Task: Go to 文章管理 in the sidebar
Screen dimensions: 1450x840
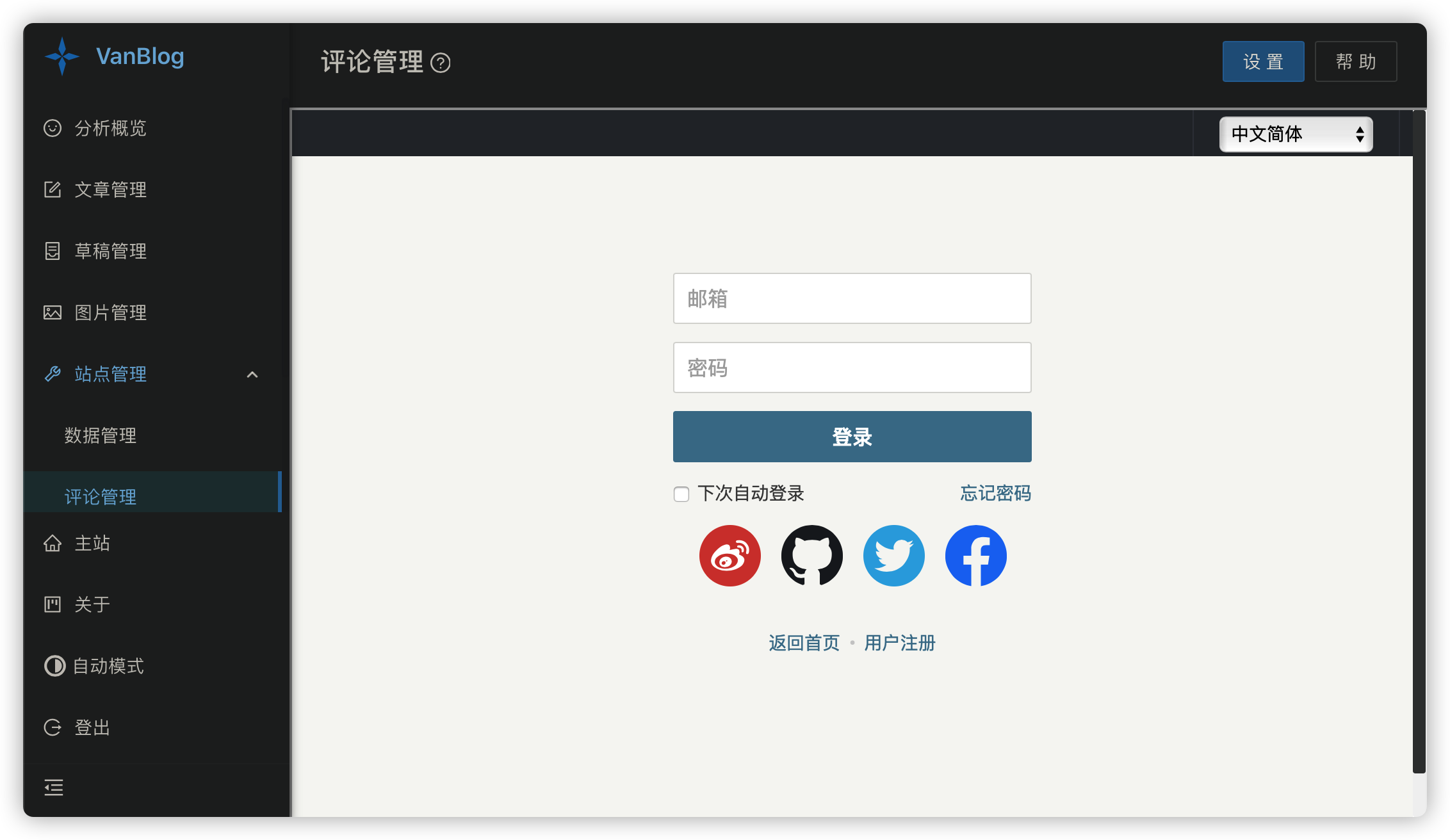Action: (x=110, y=190)
